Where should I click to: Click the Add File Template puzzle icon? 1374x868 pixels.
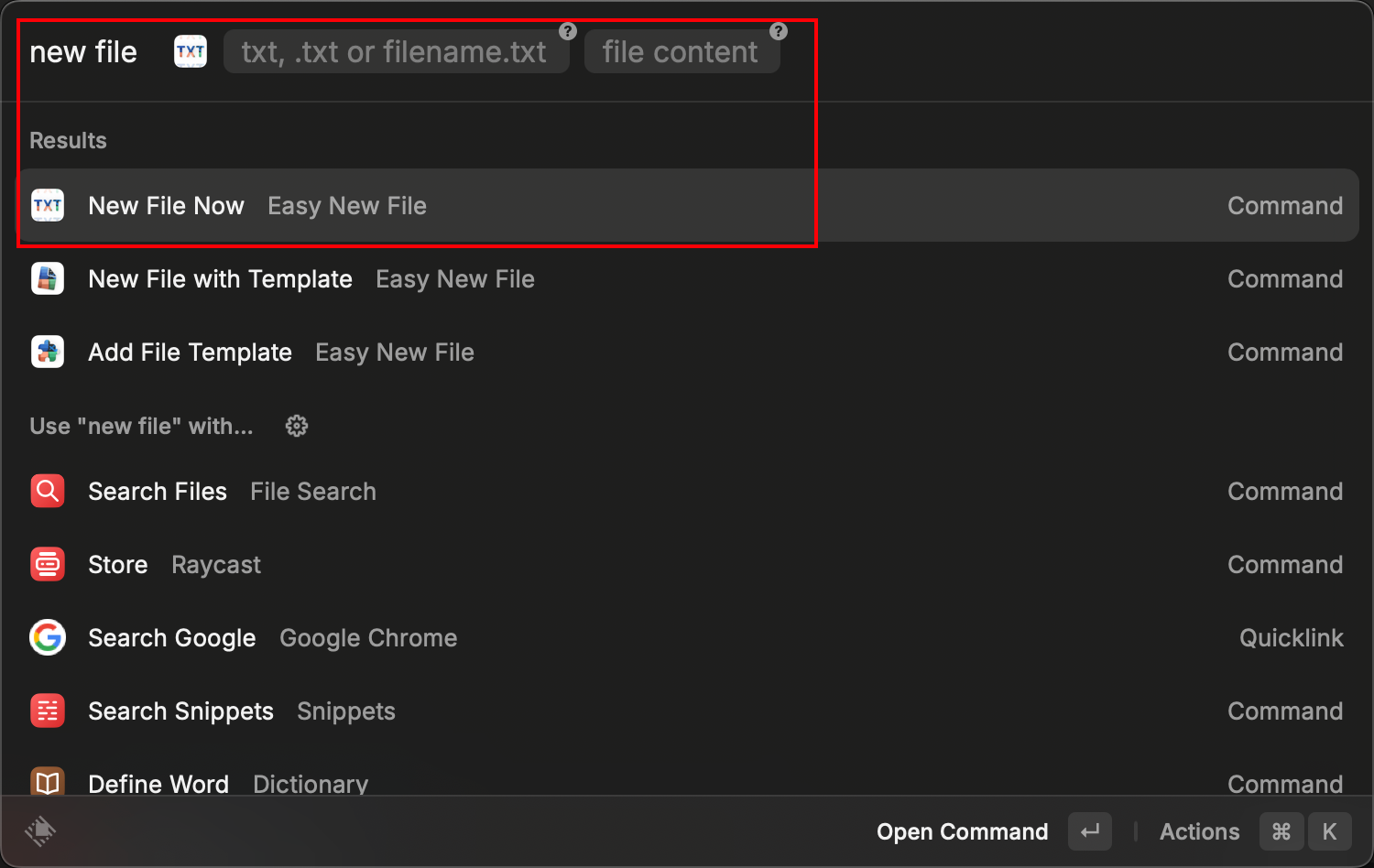(48, 352)
